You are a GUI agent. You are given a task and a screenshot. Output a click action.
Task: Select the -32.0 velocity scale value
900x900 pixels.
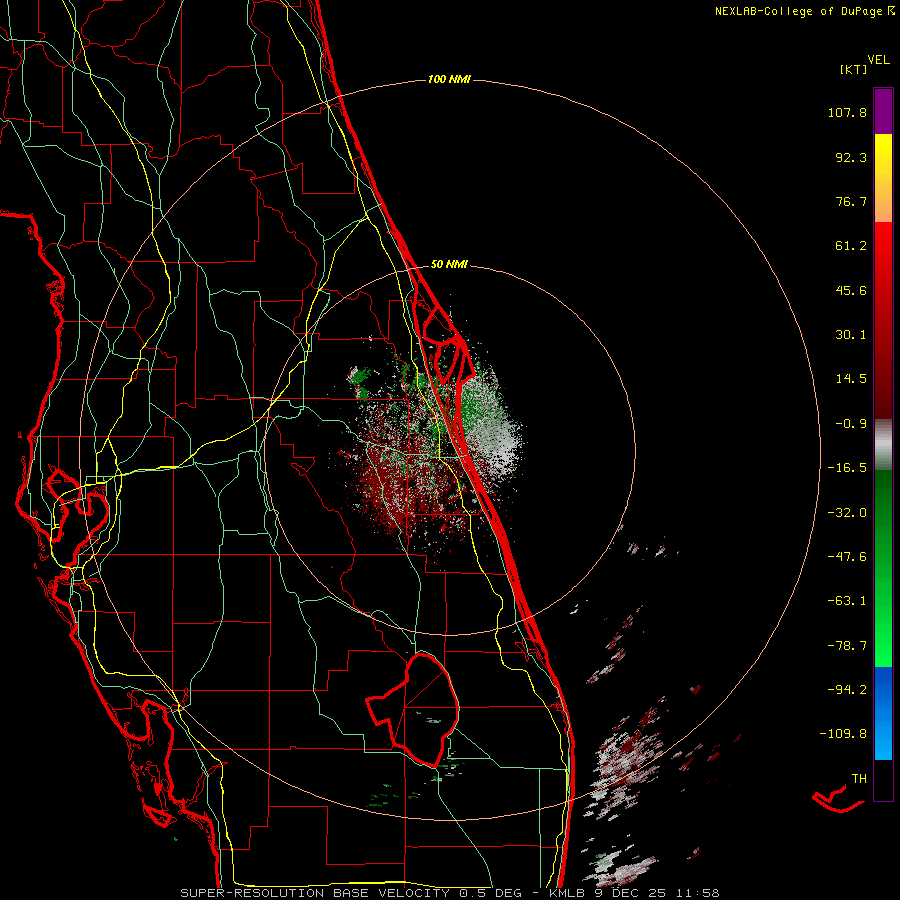847,513
